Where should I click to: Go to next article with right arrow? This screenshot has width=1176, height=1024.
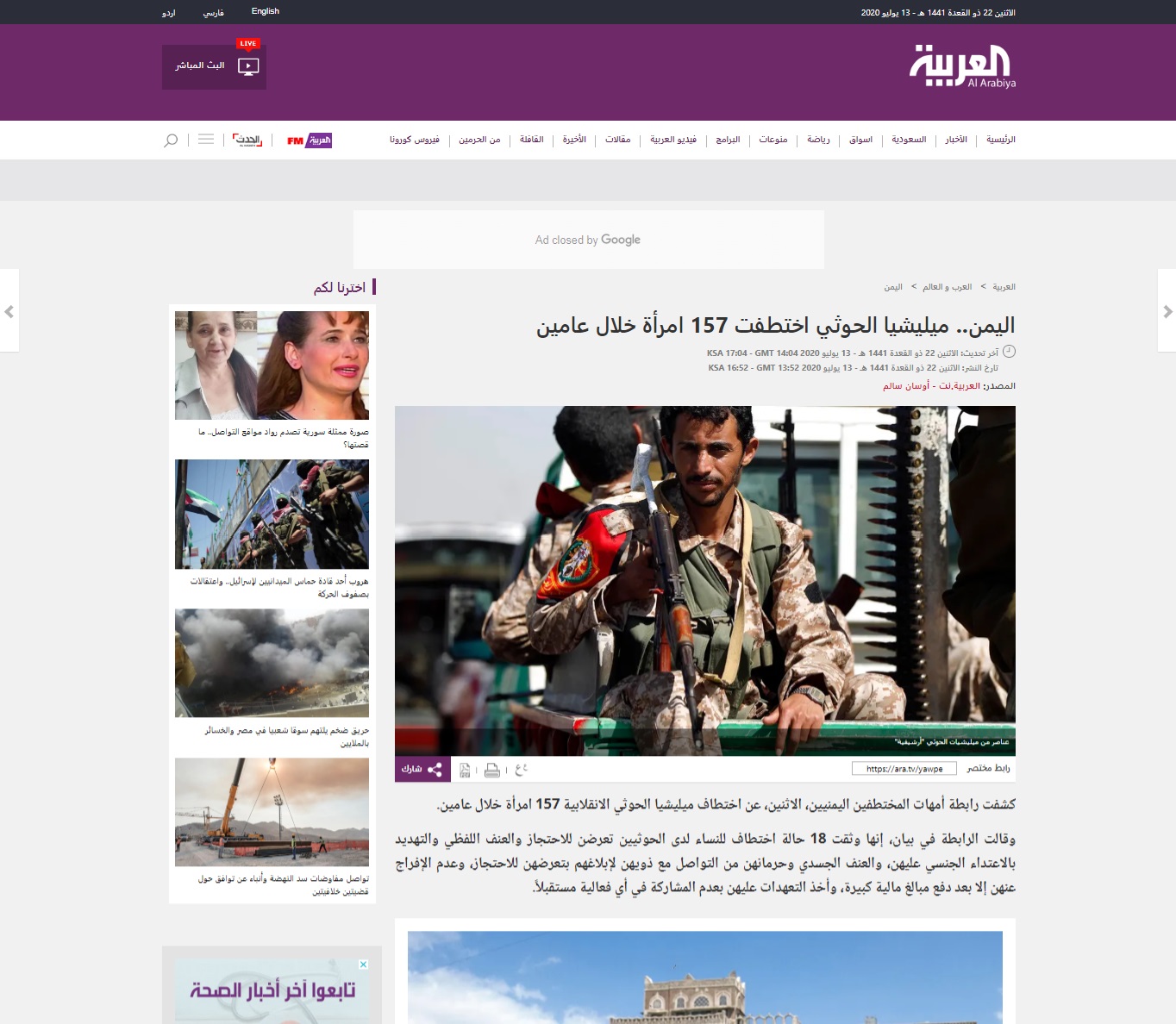[1167, 311]
